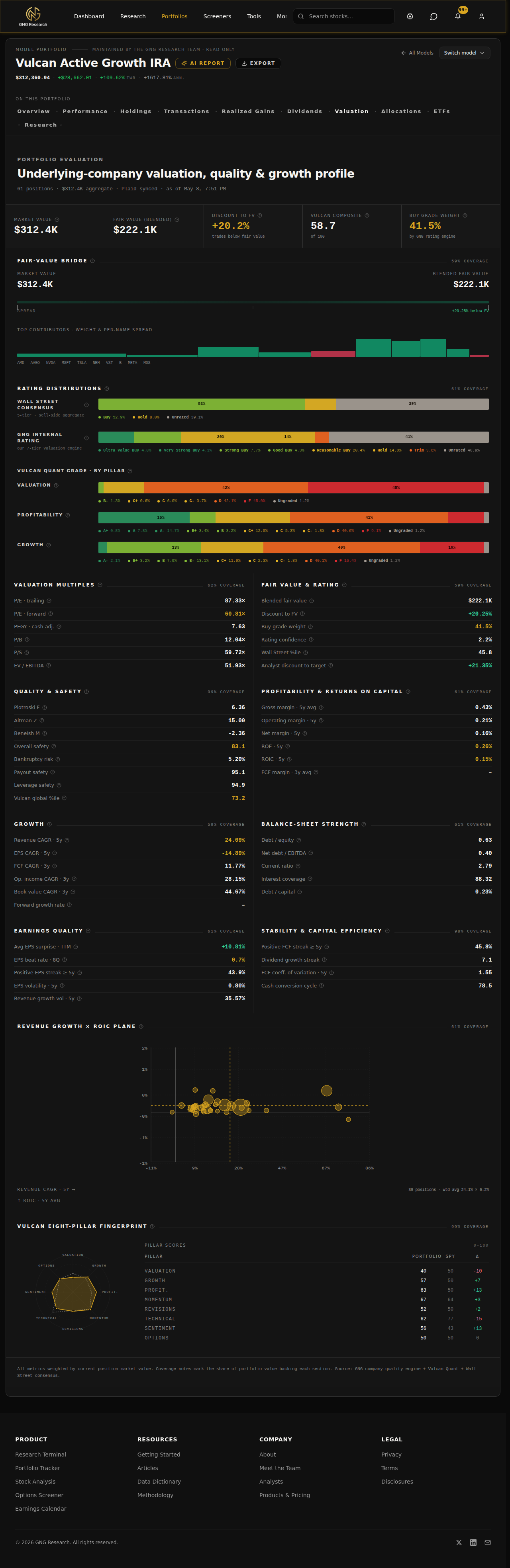Open Disclosures footer link
The image size is (510, 1568).
point(397,1482)
